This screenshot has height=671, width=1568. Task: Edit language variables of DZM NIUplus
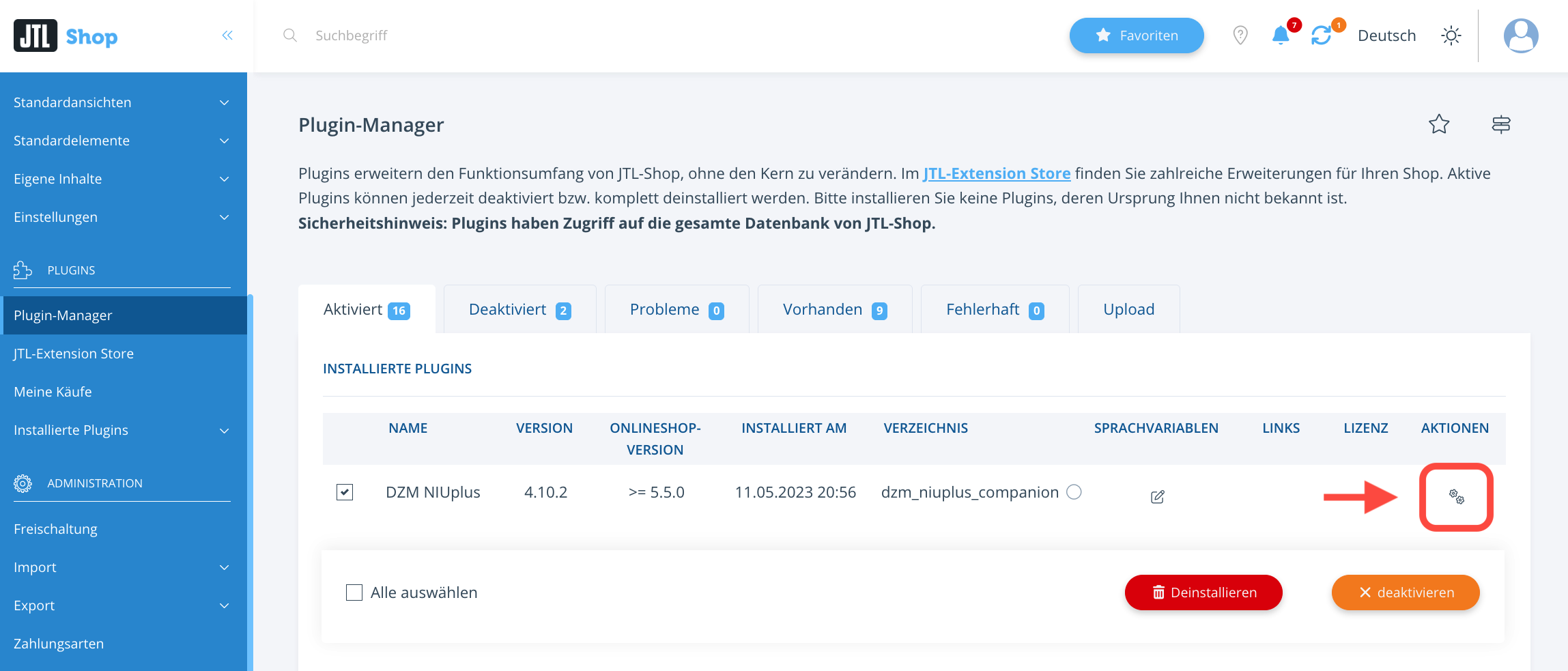click(1158, 496)
